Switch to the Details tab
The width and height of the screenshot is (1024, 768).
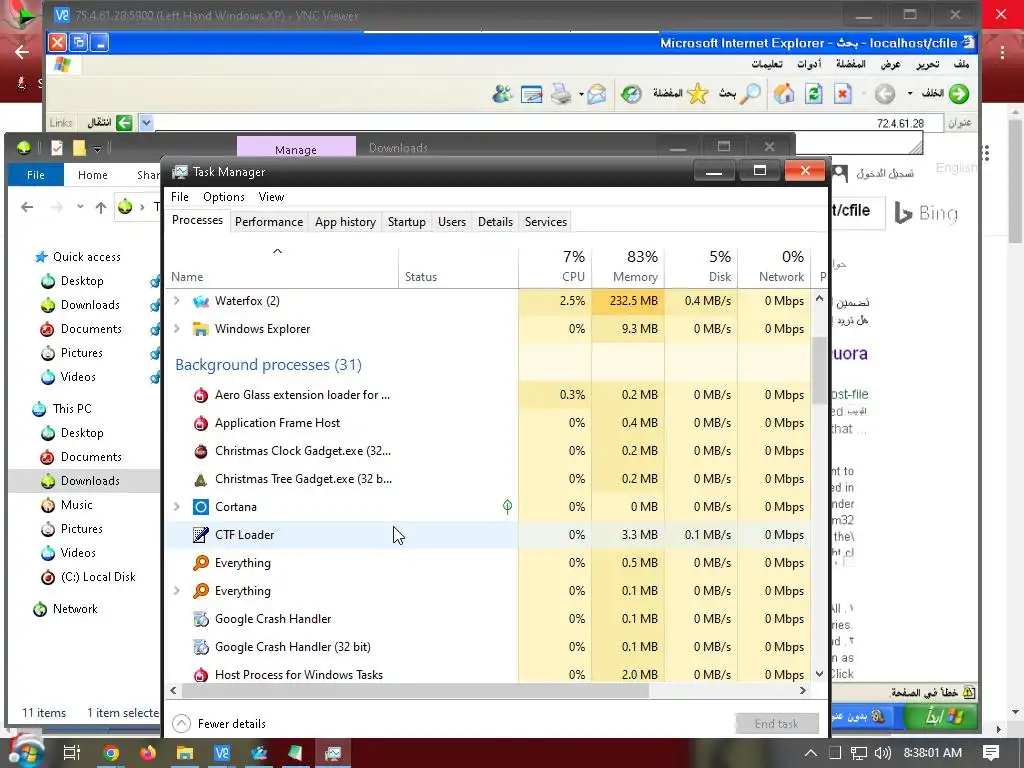coord(495,222)
